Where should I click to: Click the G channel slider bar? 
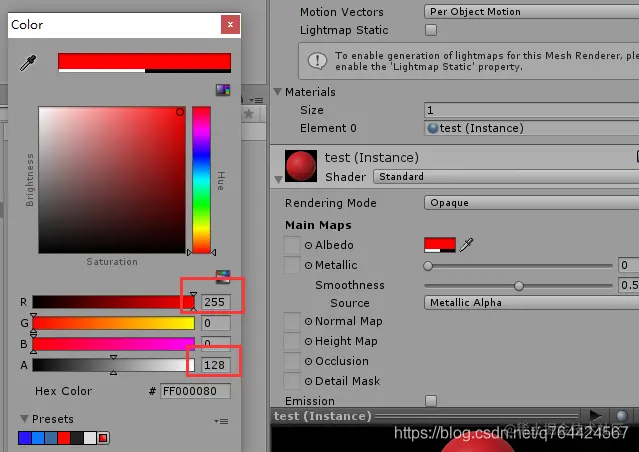pos(113,323)
